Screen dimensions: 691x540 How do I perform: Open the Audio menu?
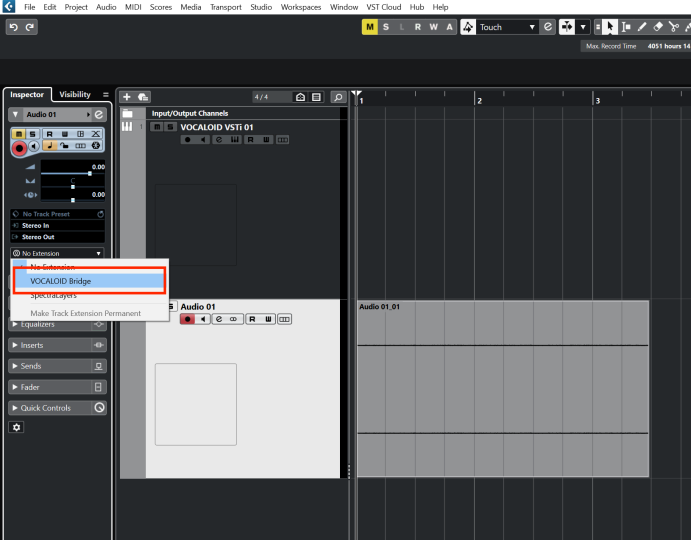(x=106, y=7)
